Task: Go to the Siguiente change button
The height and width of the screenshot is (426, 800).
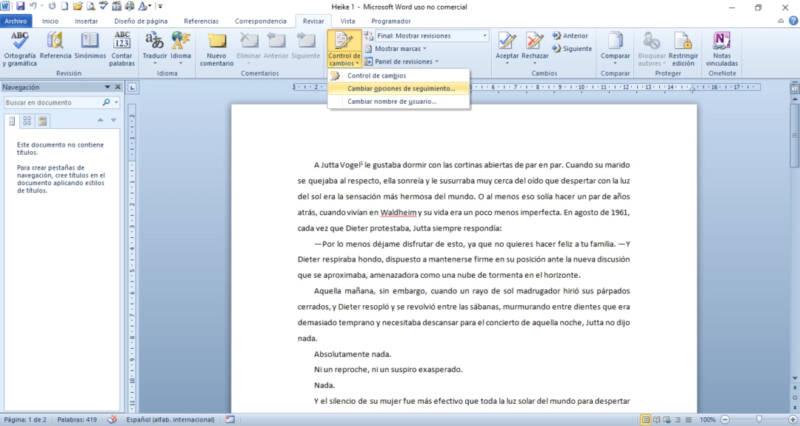Action: pyautogui.click(x=572, y=49)
